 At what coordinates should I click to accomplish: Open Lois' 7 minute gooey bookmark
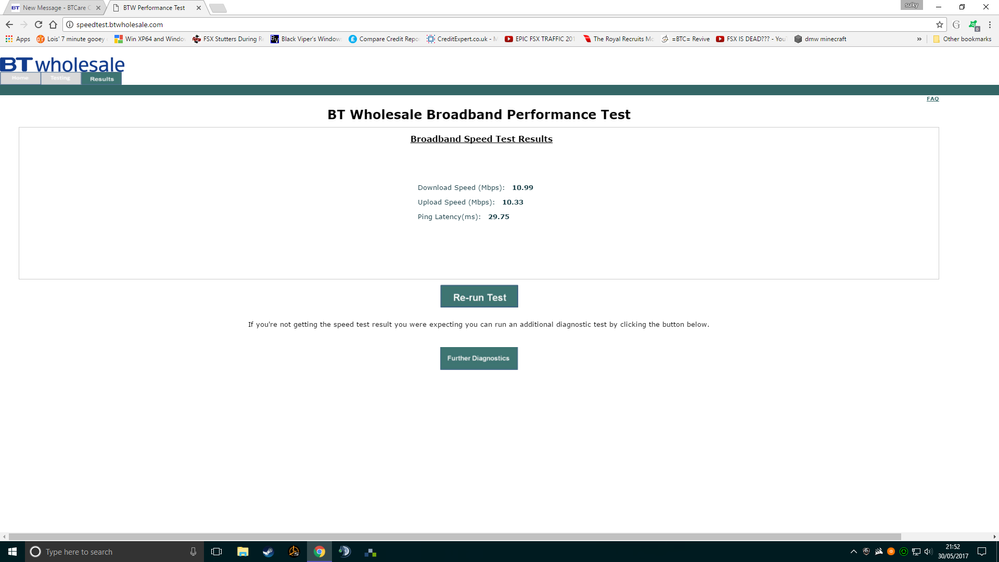pos(71,39)
